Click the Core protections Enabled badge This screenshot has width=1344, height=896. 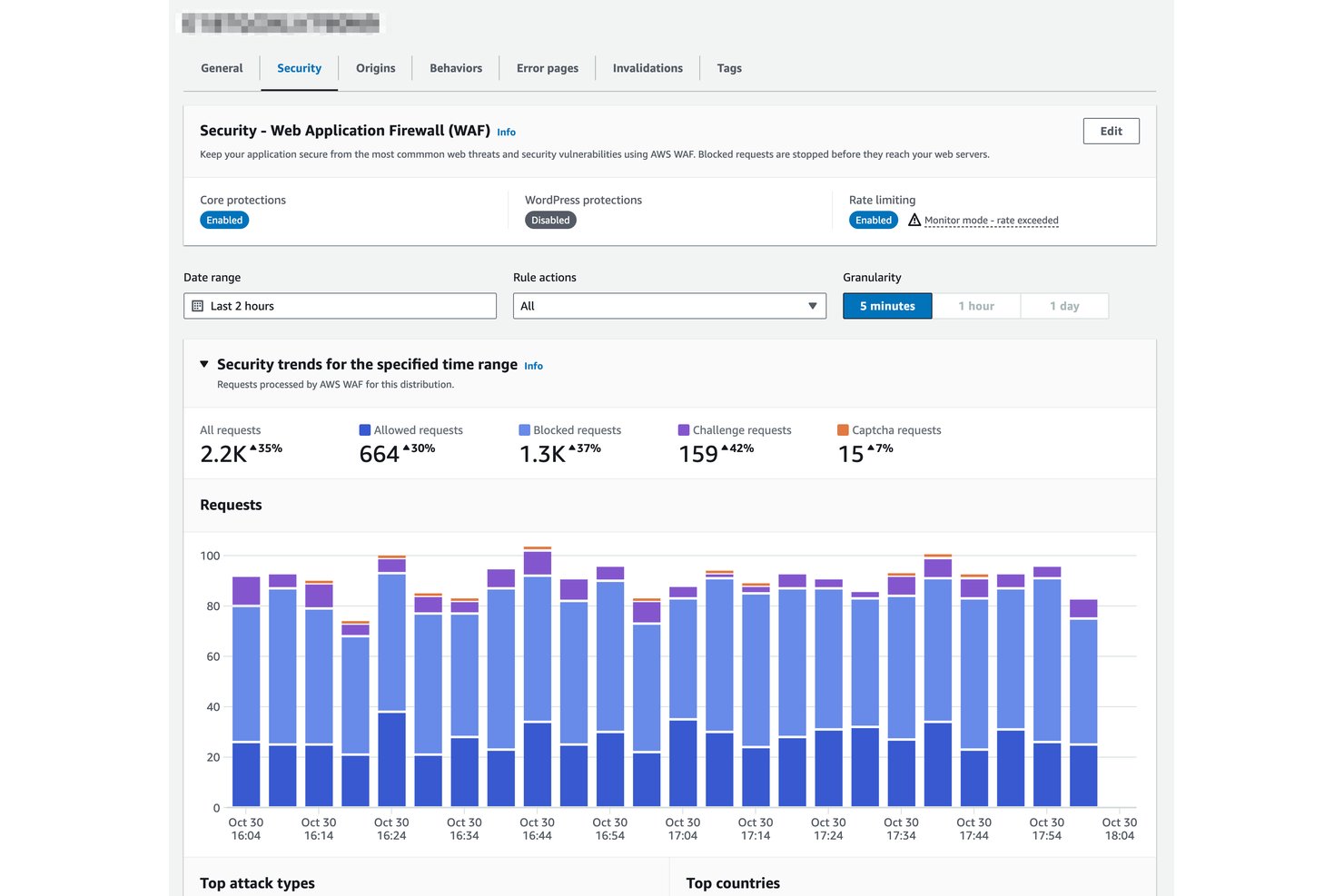click(224, 221)
